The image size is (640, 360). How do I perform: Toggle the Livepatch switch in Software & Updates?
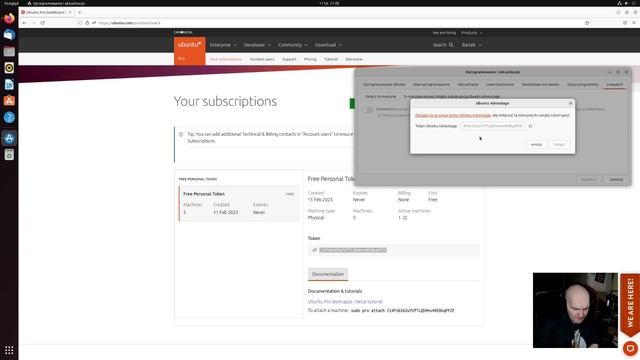coord(368,110)
